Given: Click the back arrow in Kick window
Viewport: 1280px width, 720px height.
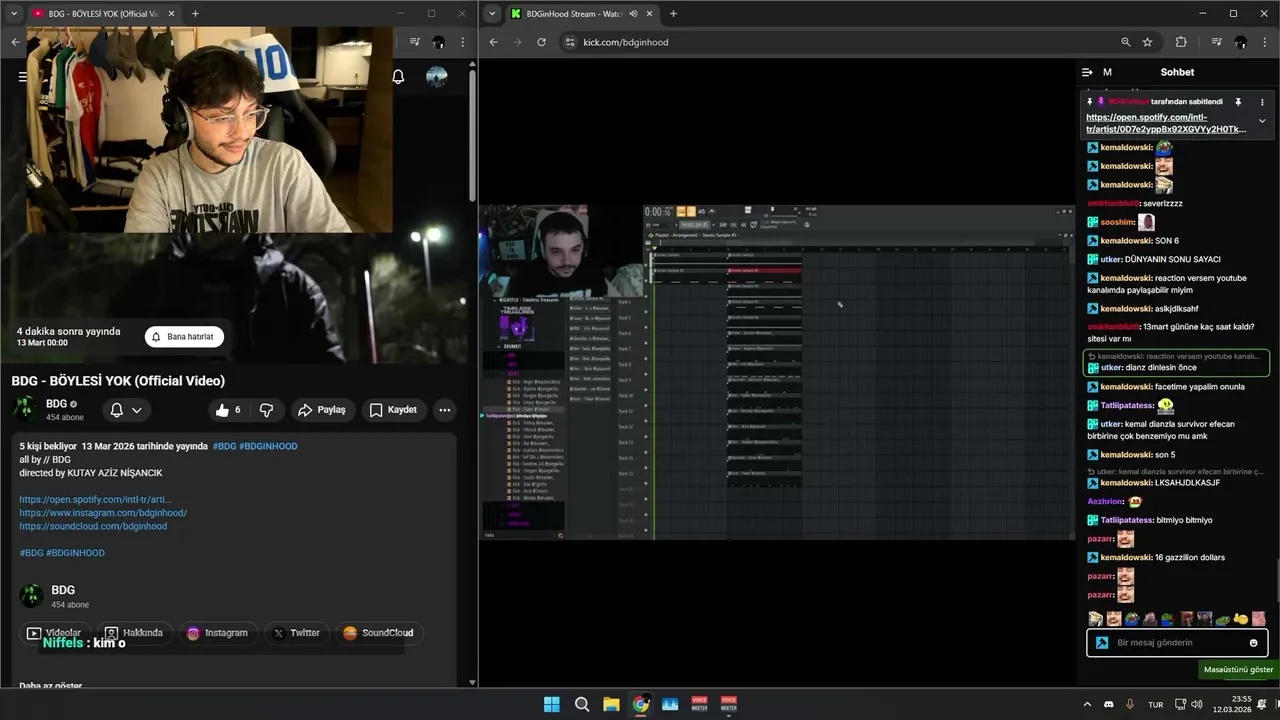Looking at the screenshot, I should 494,42.
